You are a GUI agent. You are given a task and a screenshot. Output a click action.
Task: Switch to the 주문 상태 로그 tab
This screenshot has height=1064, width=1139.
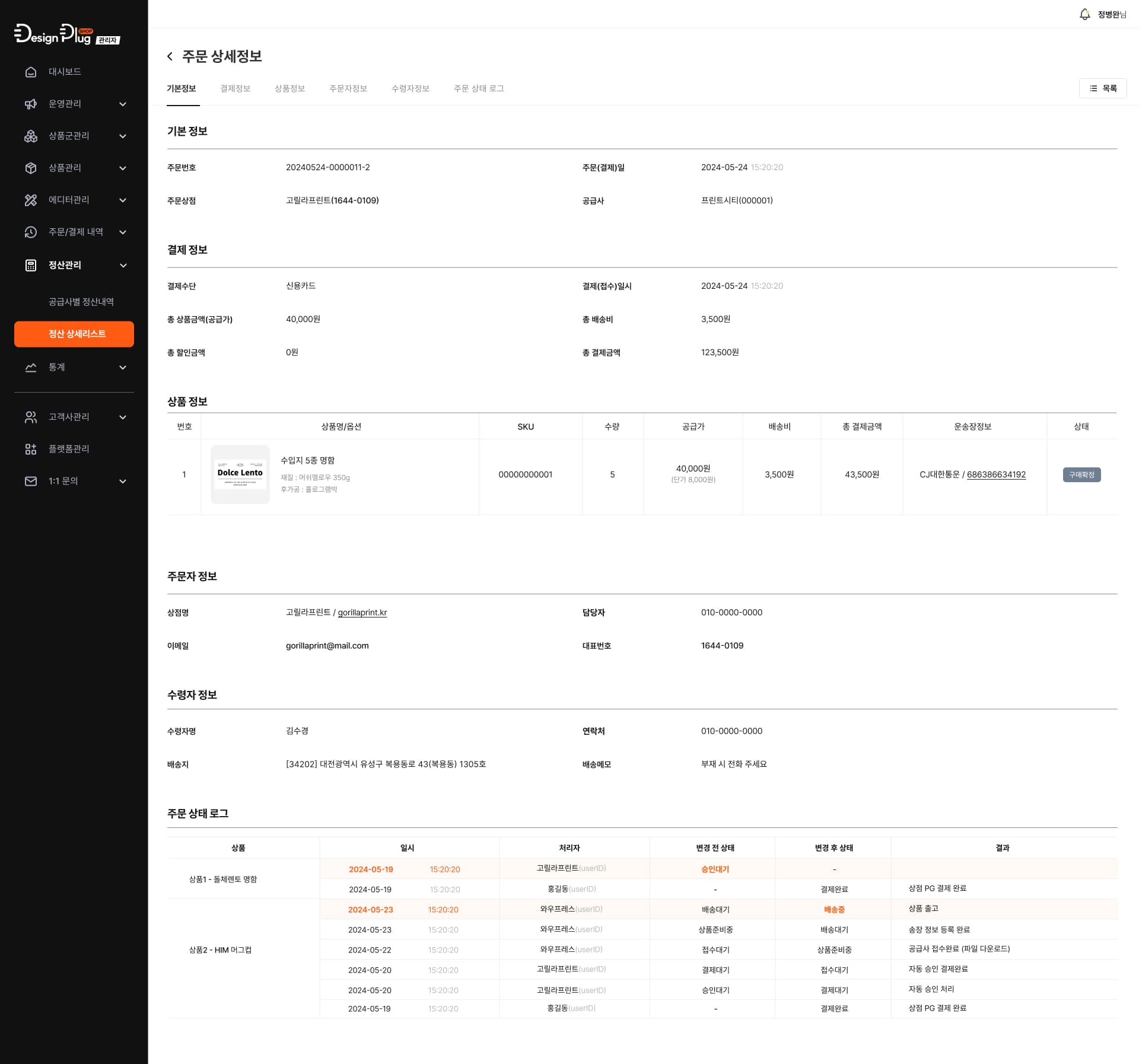click(478, 88)
